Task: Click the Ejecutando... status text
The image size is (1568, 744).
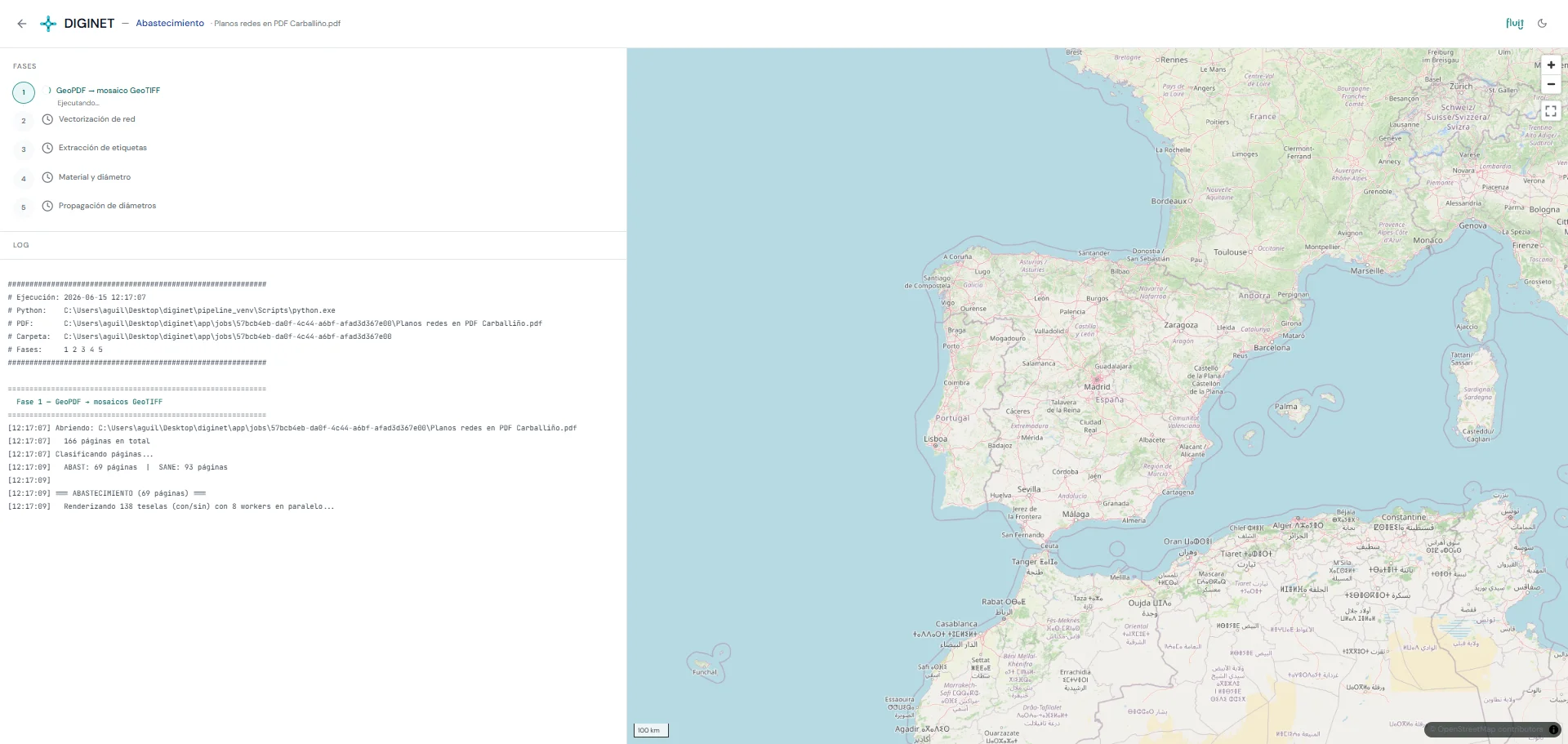Action: pos(78,103)
